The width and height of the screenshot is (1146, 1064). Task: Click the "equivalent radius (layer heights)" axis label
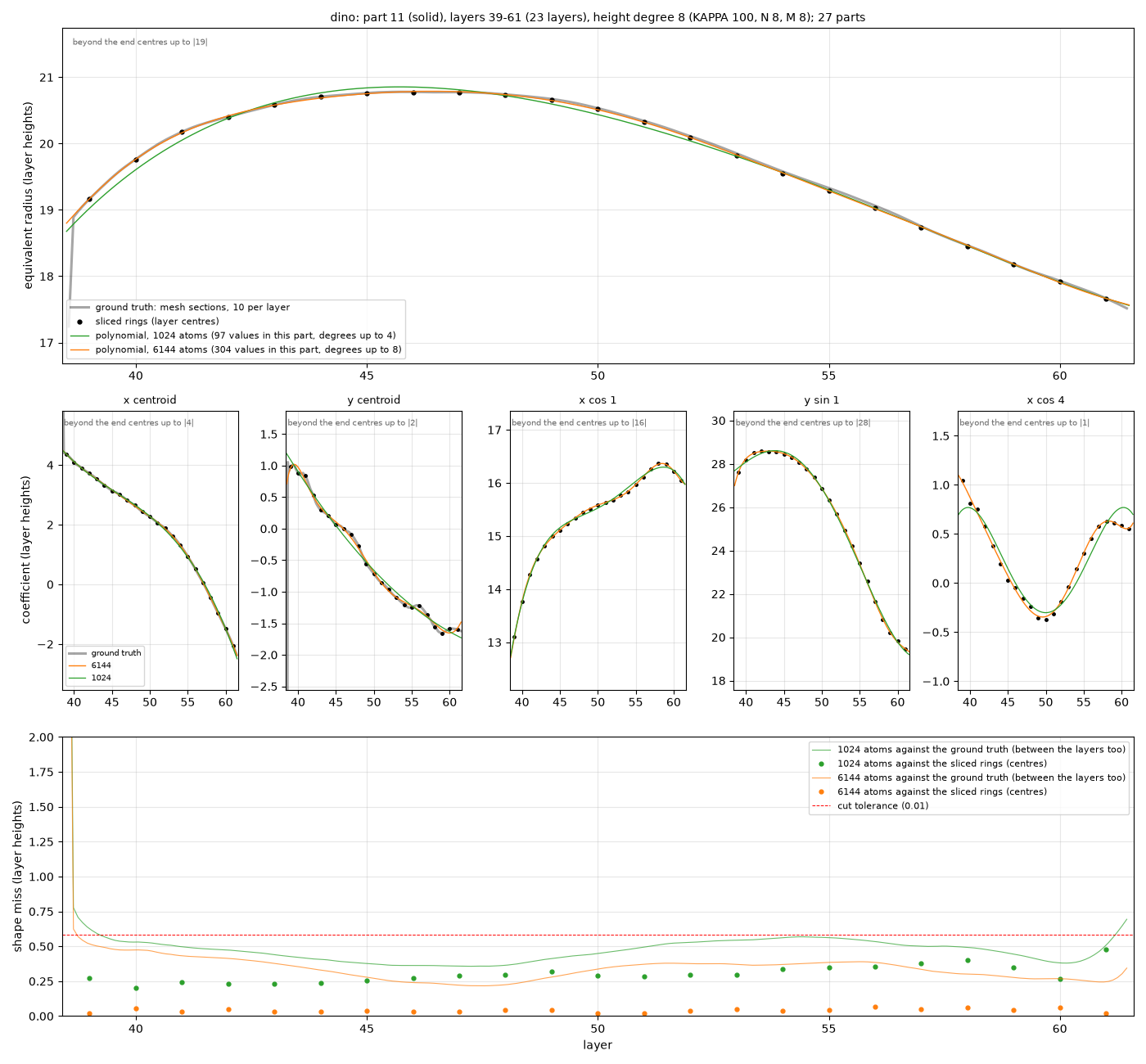pyautogui.click(x=29, y=195)
